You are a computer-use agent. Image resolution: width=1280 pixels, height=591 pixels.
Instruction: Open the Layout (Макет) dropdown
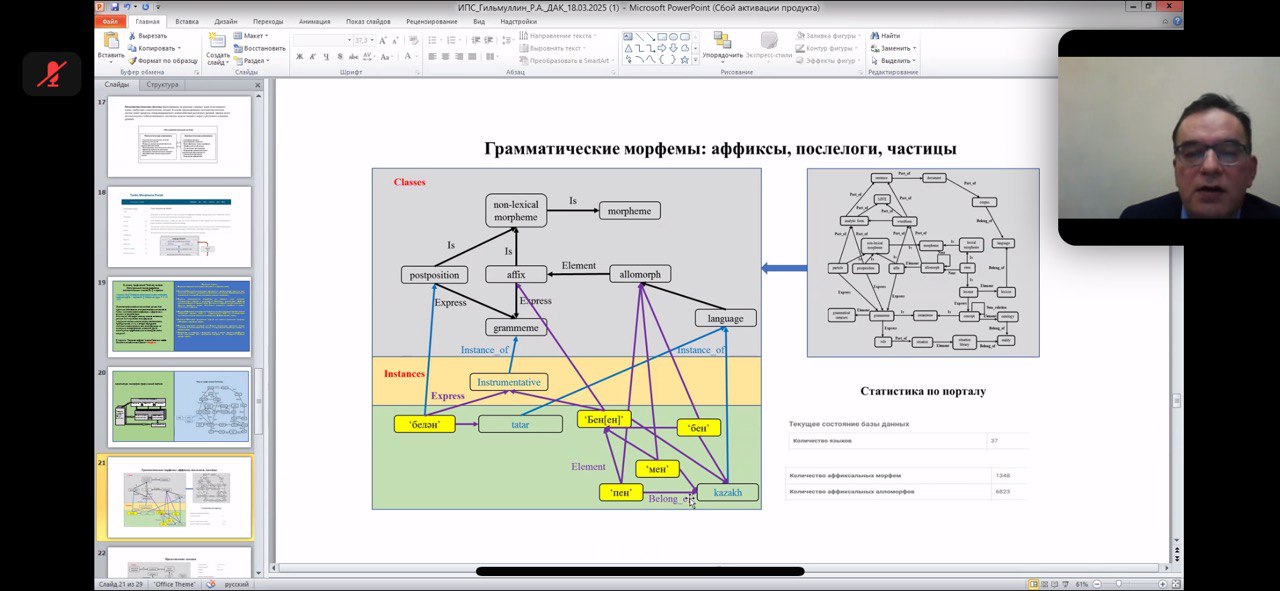(x=251, y=35)
